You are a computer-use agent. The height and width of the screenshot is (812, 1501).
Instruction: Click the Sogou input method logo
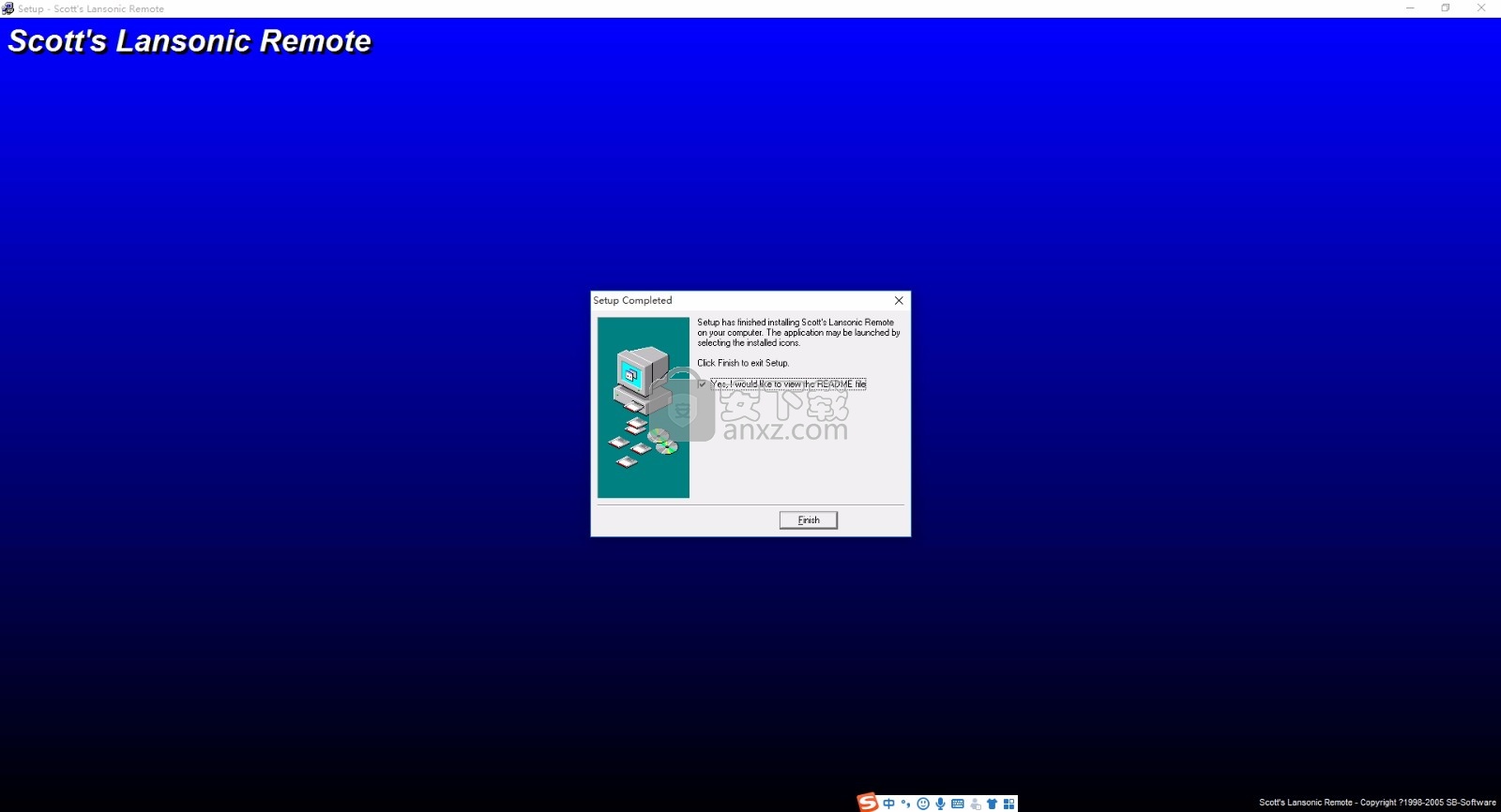click(868, 803)
